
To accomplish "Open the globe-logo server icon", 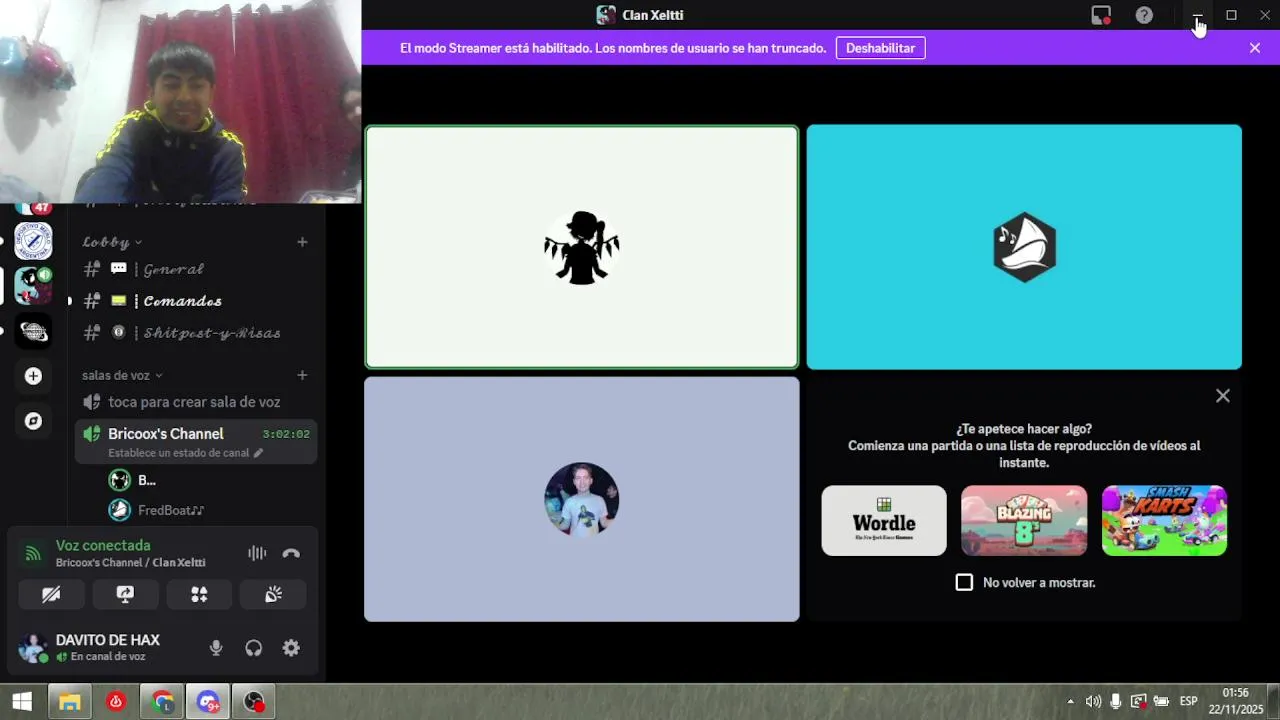I will 33,331.
